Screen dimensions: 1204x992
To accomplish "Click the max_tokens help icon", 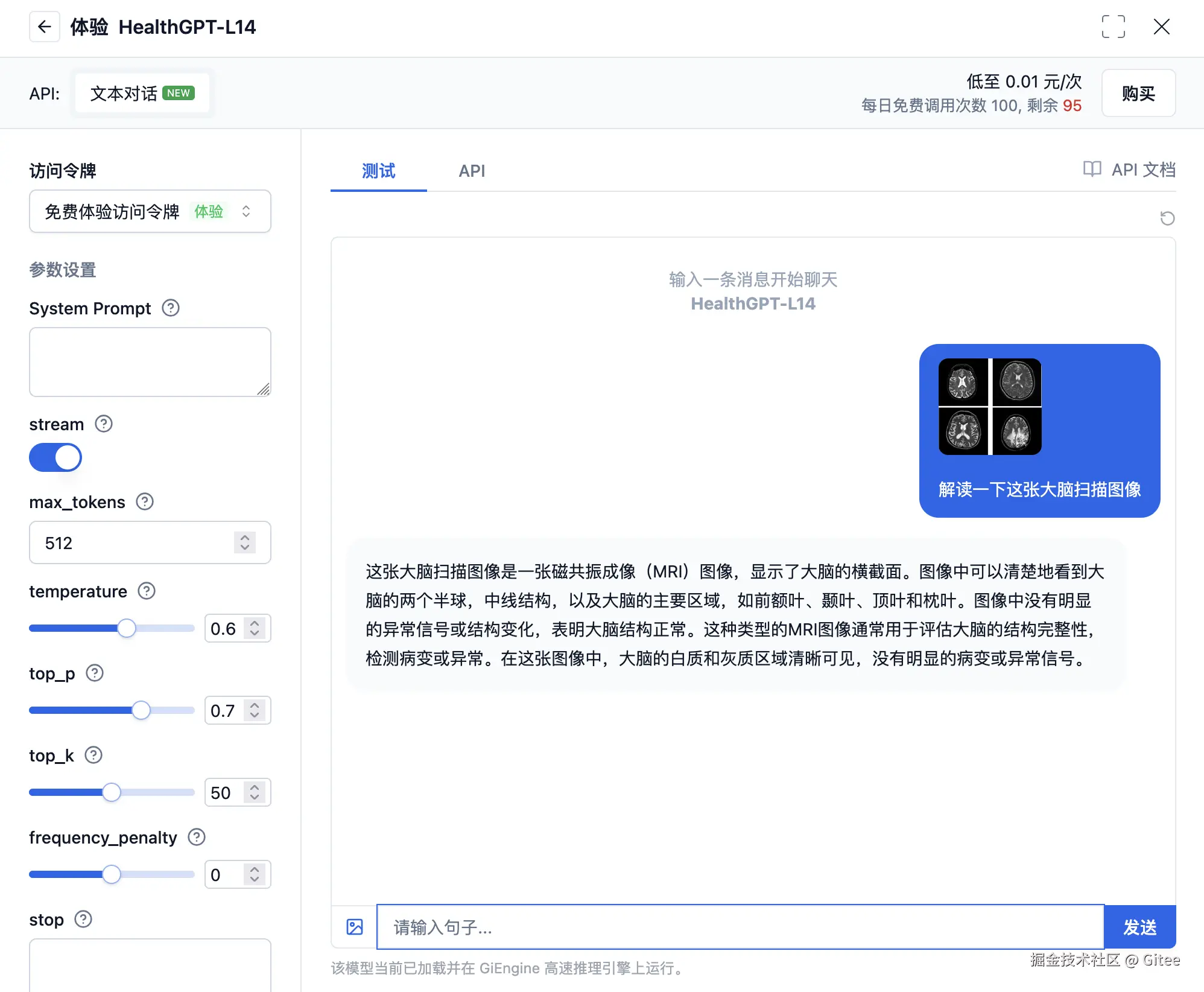I will point(145,501).
